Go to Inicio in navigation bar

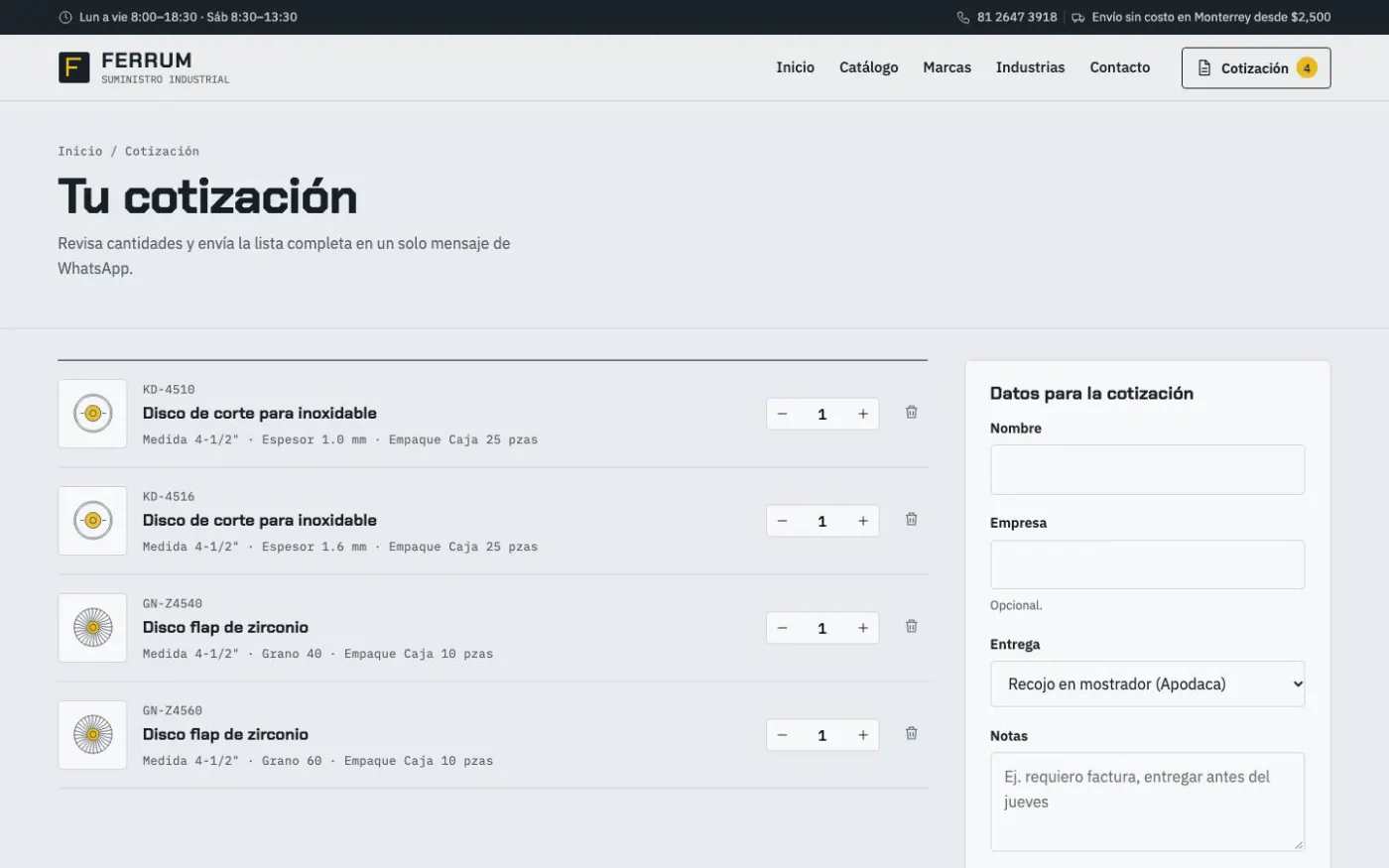click(795, 67)
